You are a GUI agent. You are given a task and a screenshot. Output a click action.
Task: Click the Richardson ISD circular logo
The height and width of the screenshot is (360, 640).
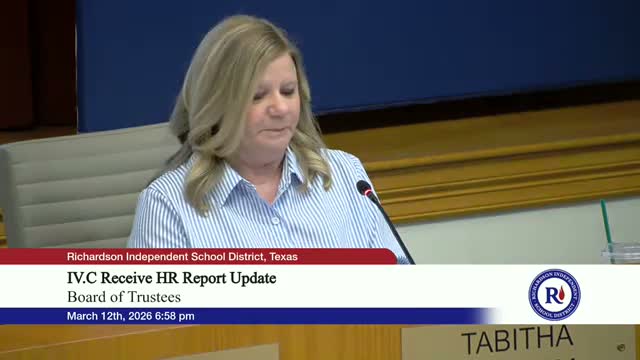(554, 295)
